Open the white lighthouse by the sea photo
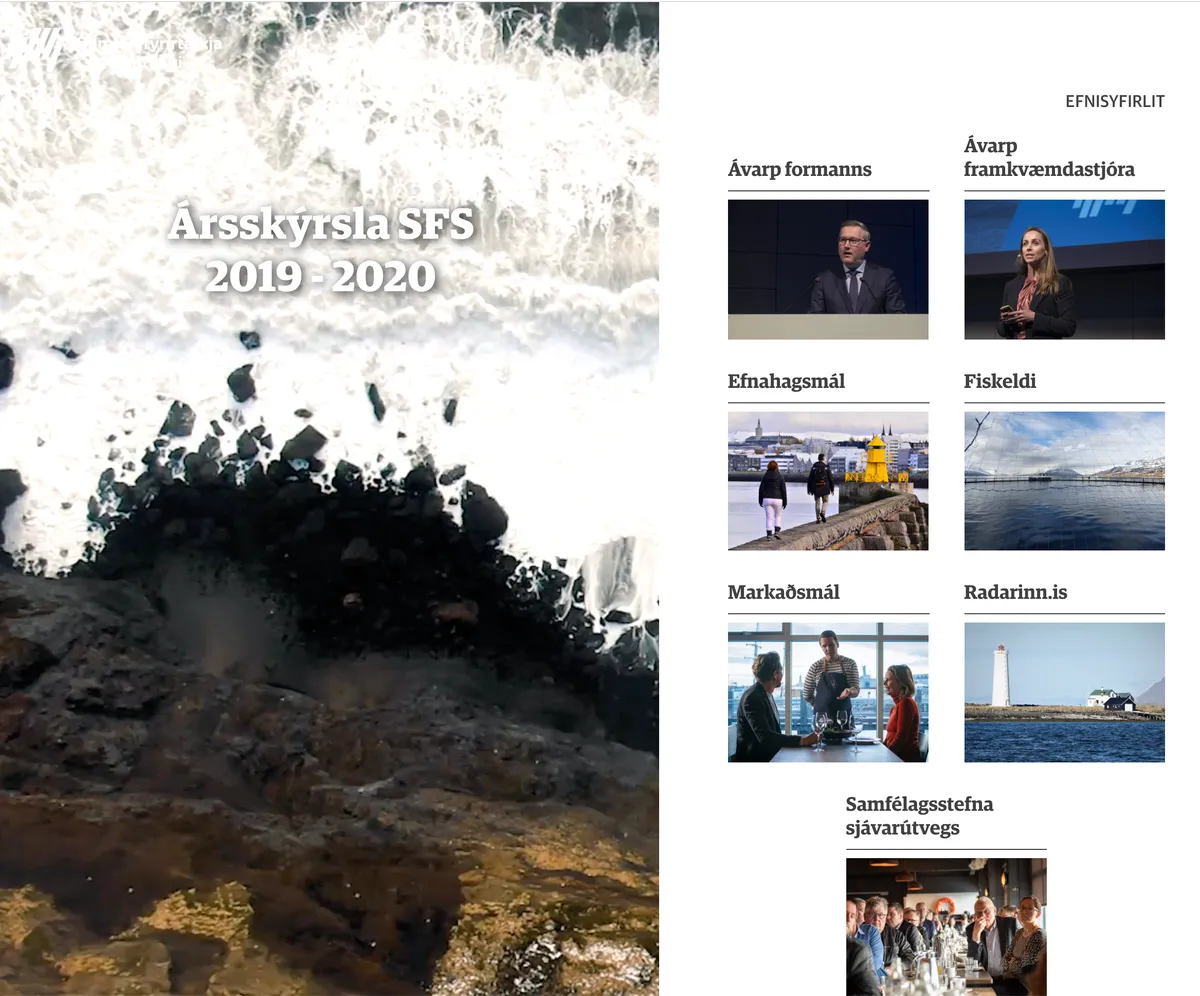Screen dimensions: 1200x996 (x=1064, y=692)
